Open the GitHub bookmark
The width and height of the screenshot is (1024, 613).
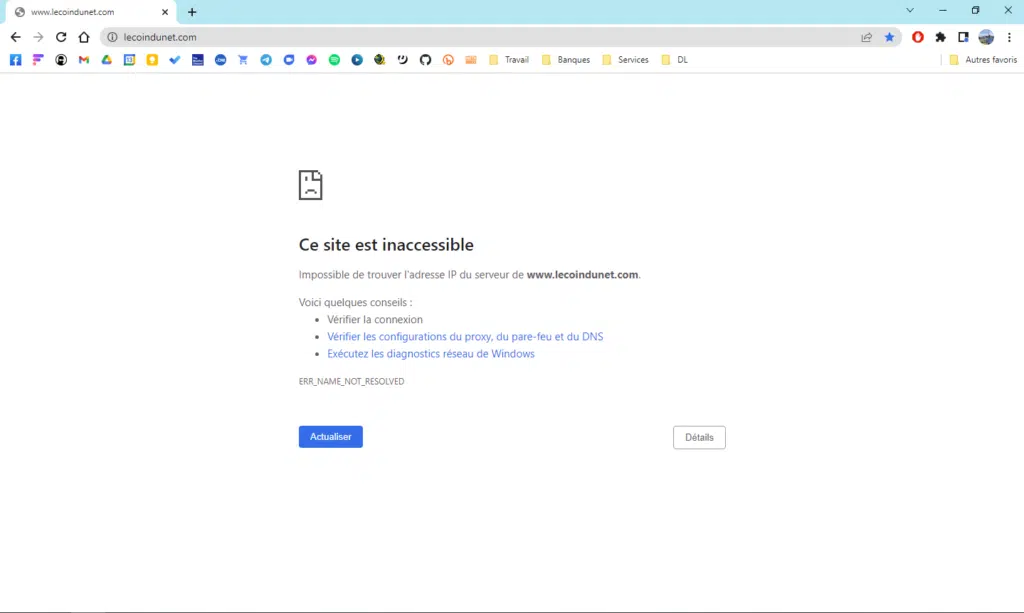(x=425, y=59)
